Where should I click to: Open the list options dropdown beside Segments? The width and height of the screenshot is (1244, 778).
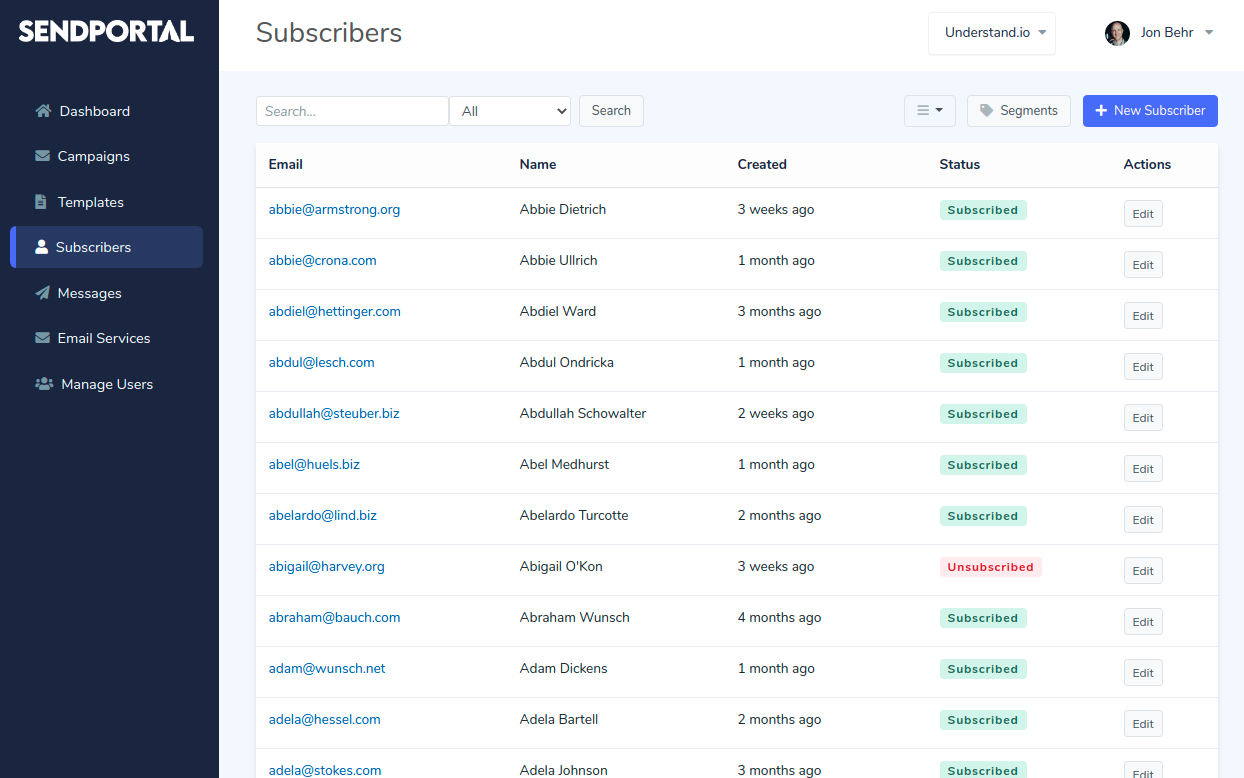point(929,111)
